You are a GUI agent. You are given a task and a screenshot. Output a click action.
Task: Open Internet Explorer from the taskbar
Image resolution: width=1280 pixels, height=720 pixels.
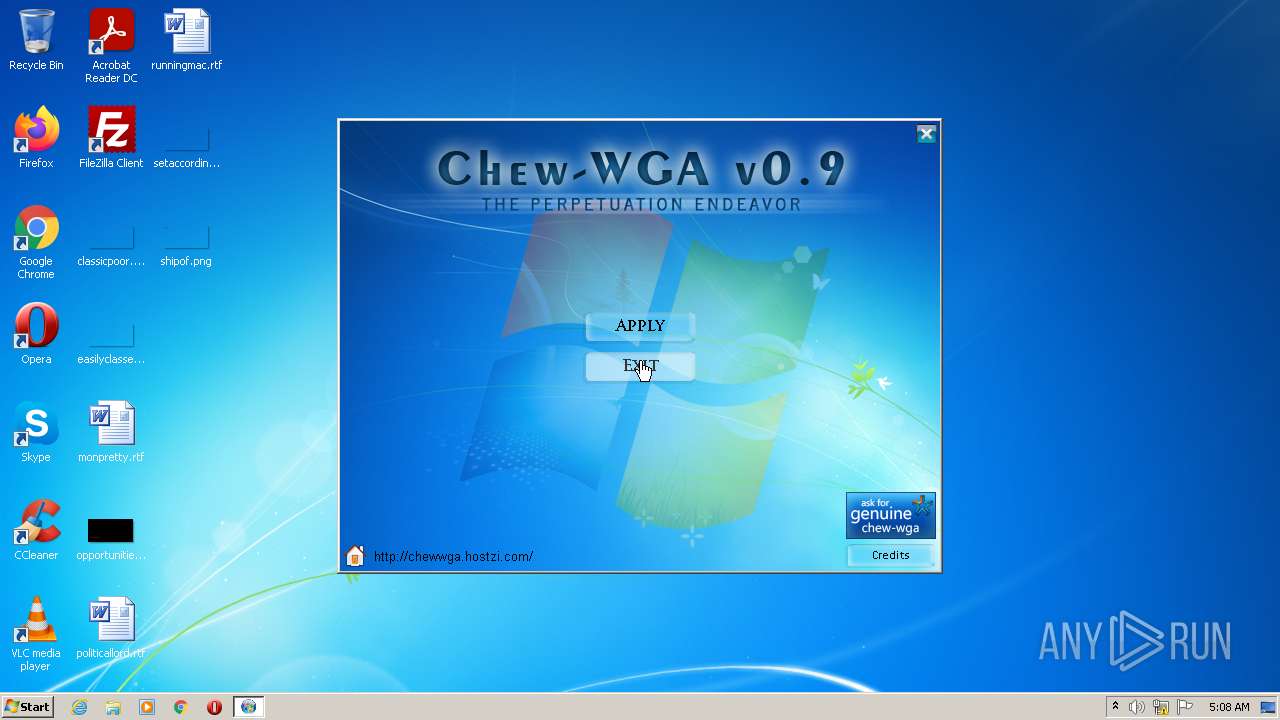tap(79, 707)
